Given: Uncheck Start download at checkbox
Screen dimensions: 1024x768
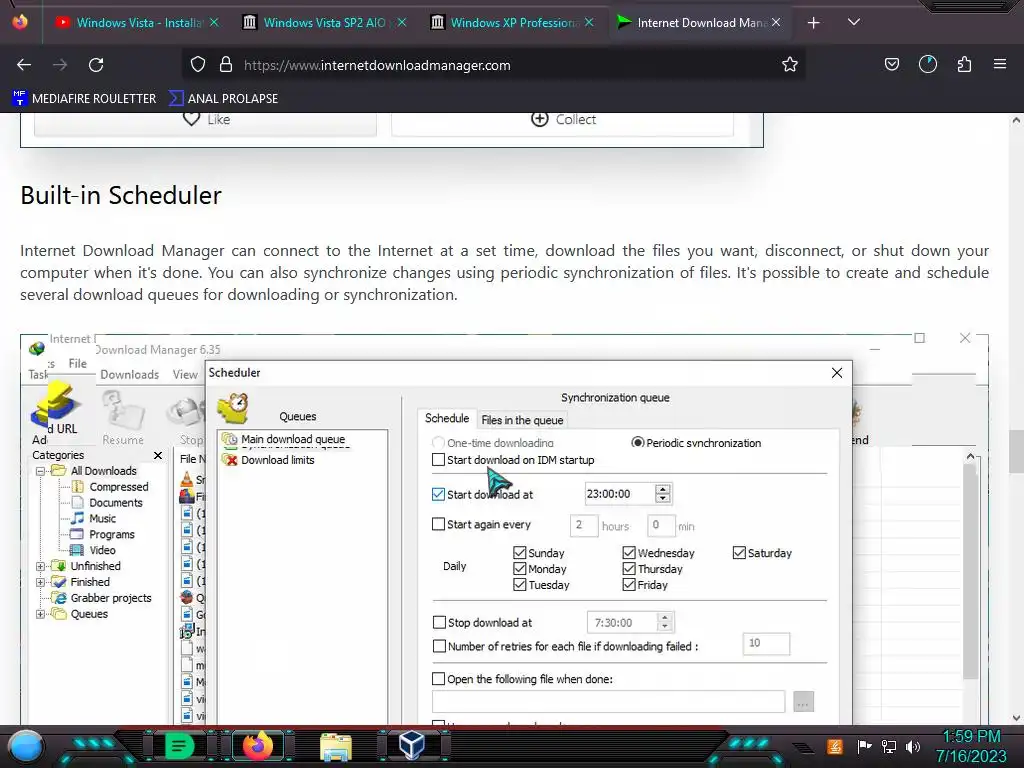Looking at the screenshot, I should (x=438, y=494).
